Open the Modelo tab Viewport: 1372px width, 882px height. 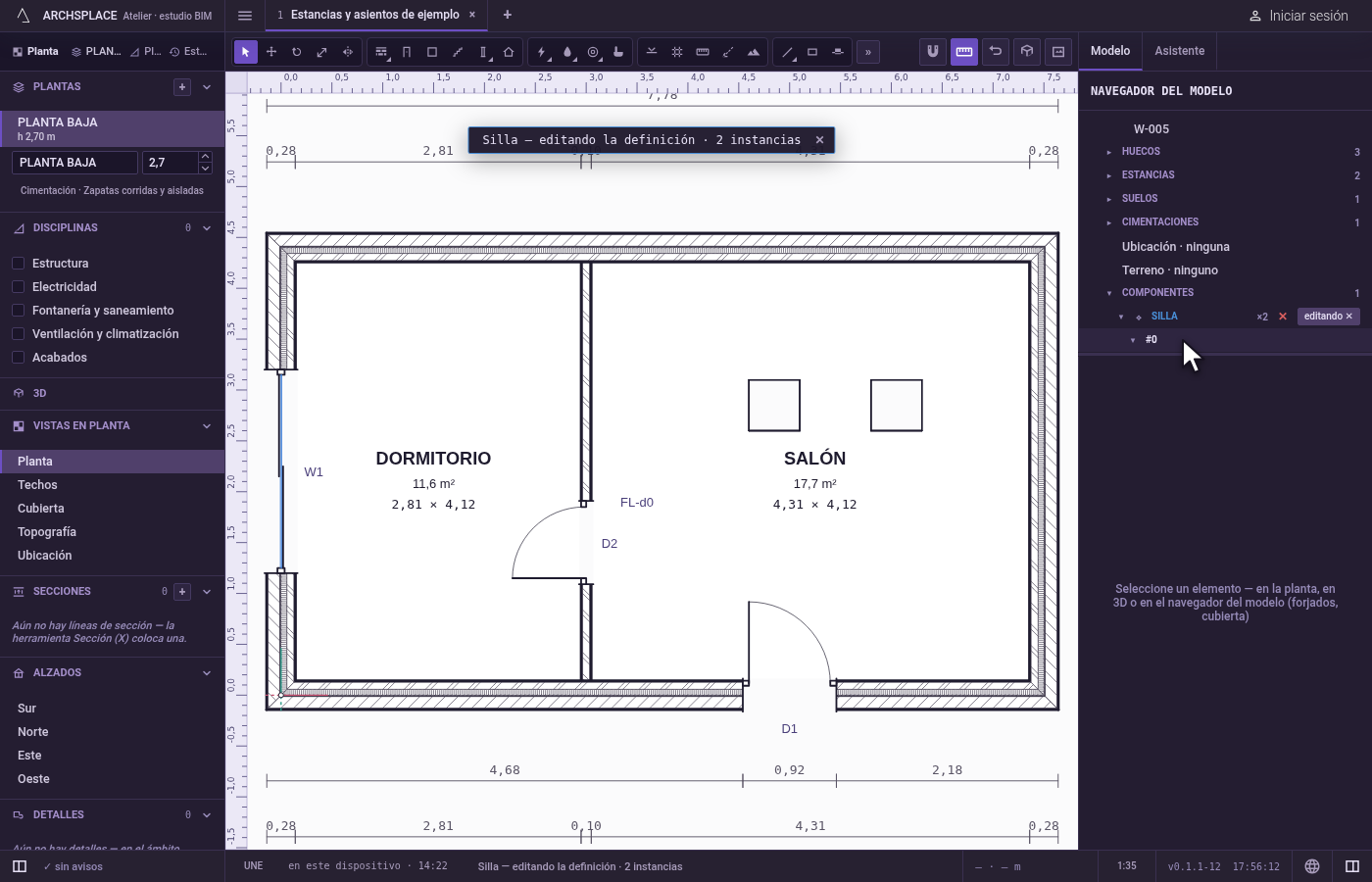[1110, 51]
